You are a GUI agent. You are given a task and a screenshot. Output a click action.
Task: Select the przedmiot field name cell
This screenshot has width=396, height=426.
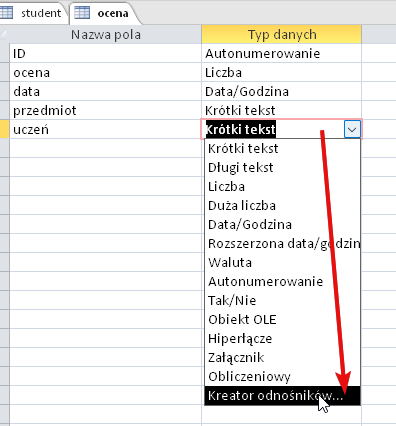[x=105, y=110]
